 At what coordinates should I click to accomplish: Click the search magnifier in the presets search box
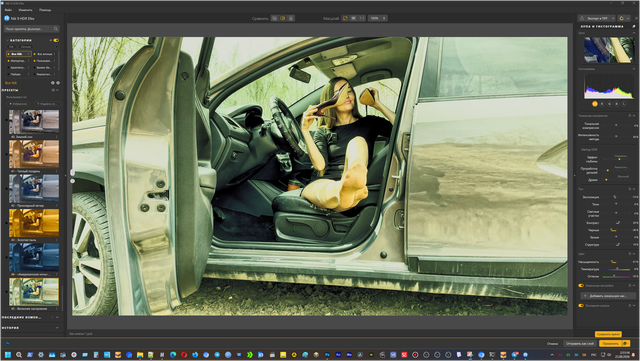coord(56,29)
